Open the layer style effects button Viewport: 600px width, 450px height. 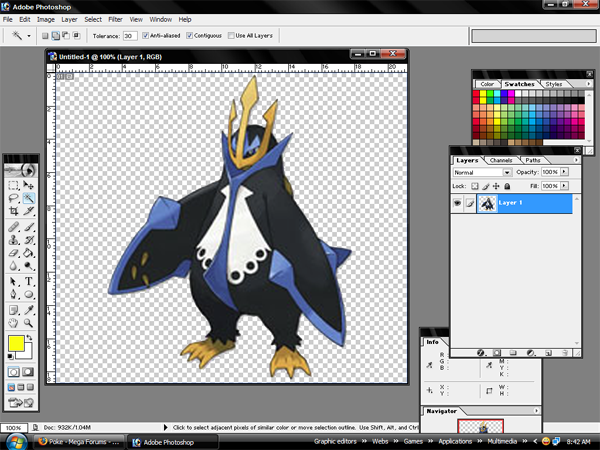(x=481, y=353)
